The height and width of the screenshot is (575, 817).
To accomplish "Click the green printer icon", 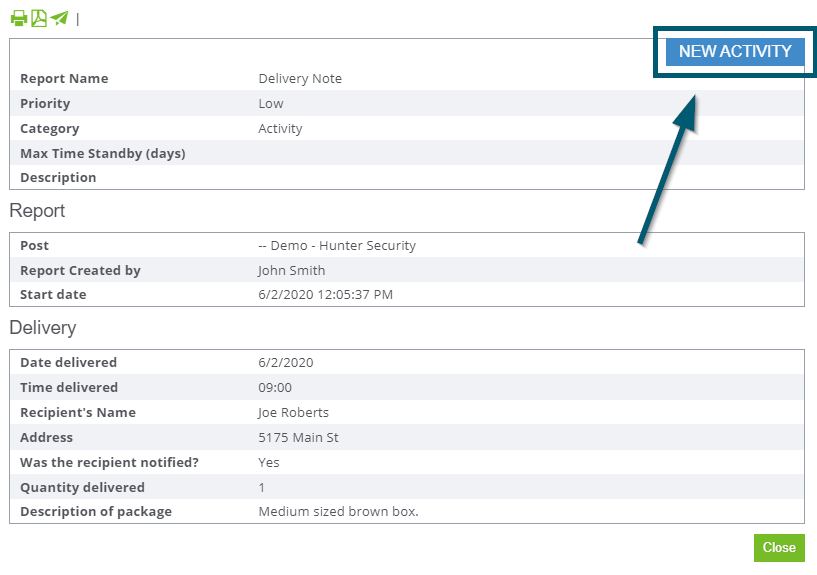I will click(x=19, y=18).
